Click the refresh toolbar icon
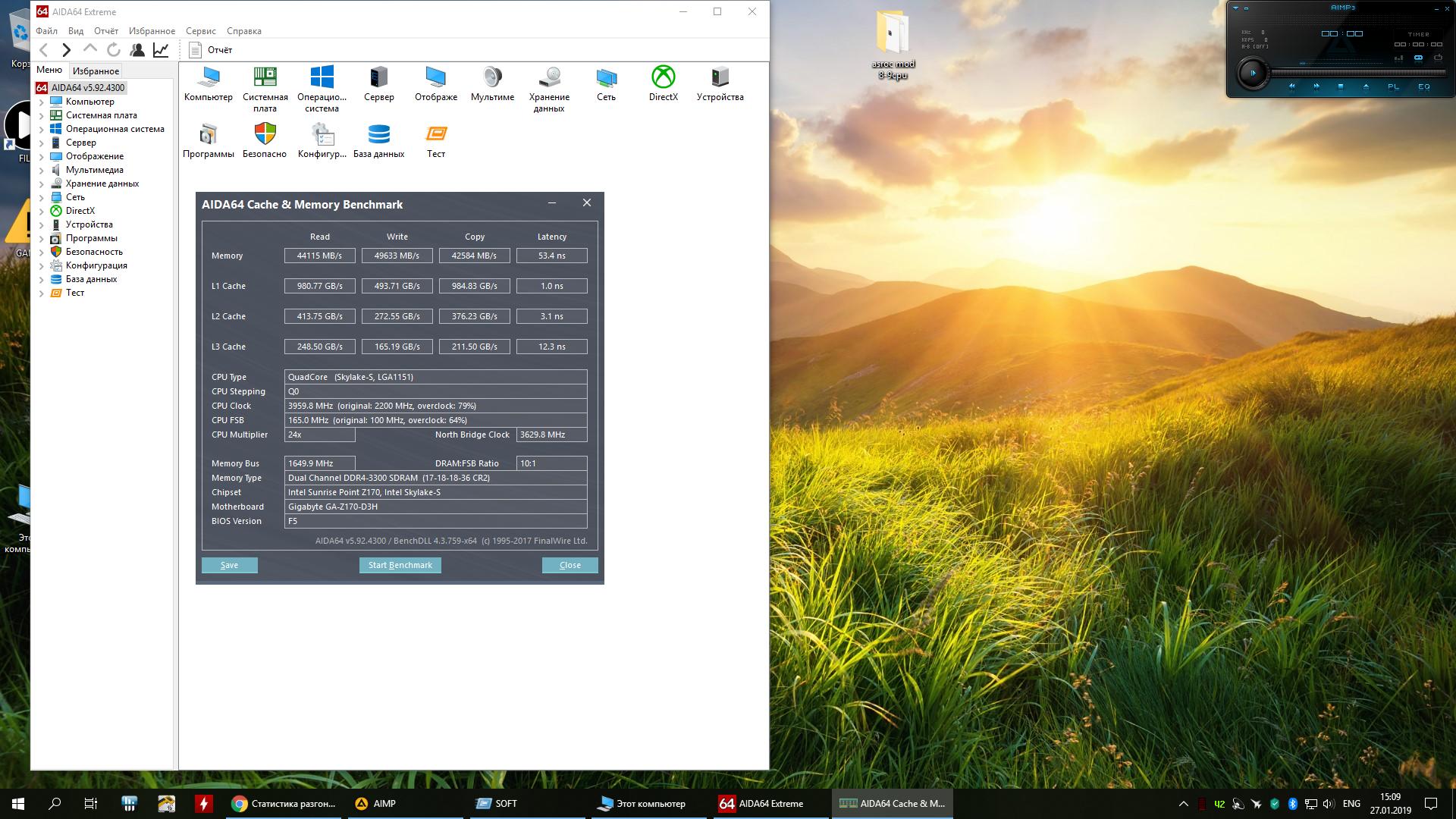The width and height of the screenshot is (1456, 819). 114,50
